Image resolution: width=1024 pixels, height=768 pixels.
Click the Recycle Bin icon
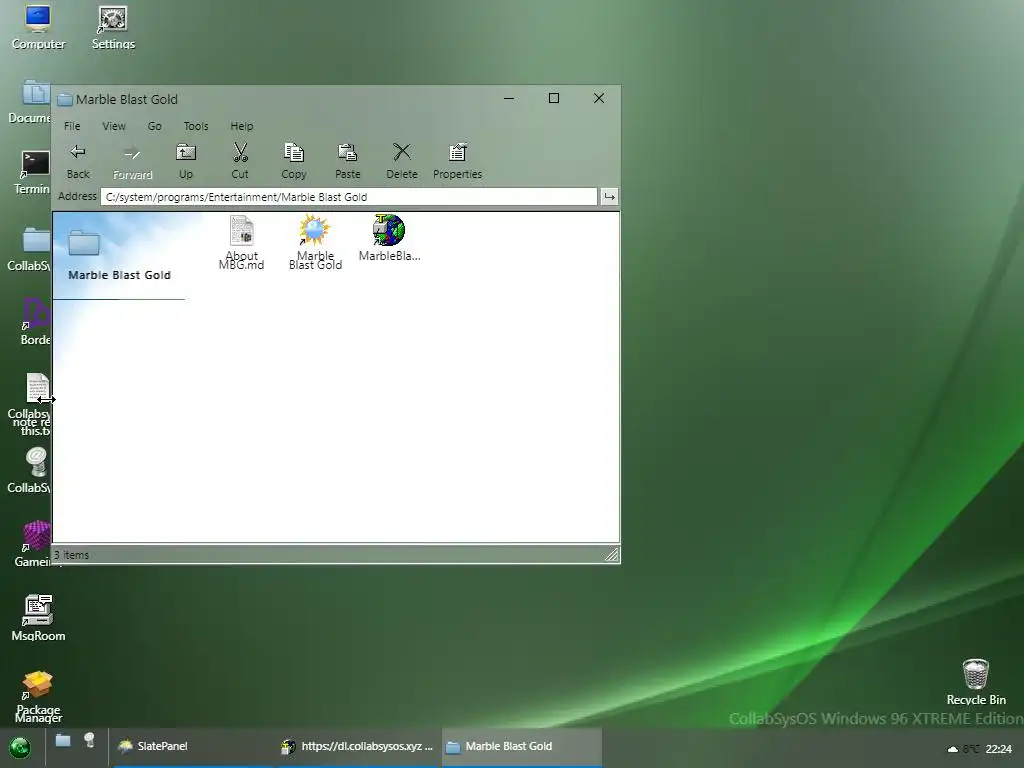pyautogui.click(x=976, y=682)
